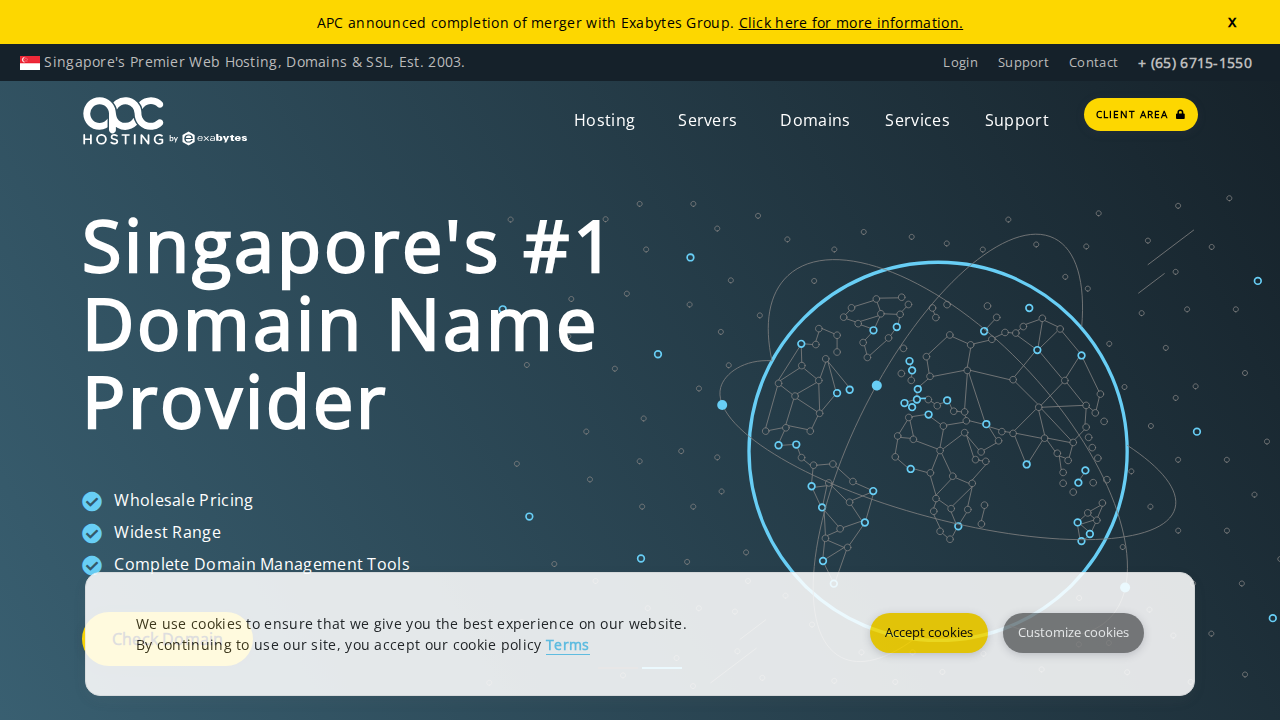Open the Domains menu
This screenshot has width=1280, height=720.
815,120
